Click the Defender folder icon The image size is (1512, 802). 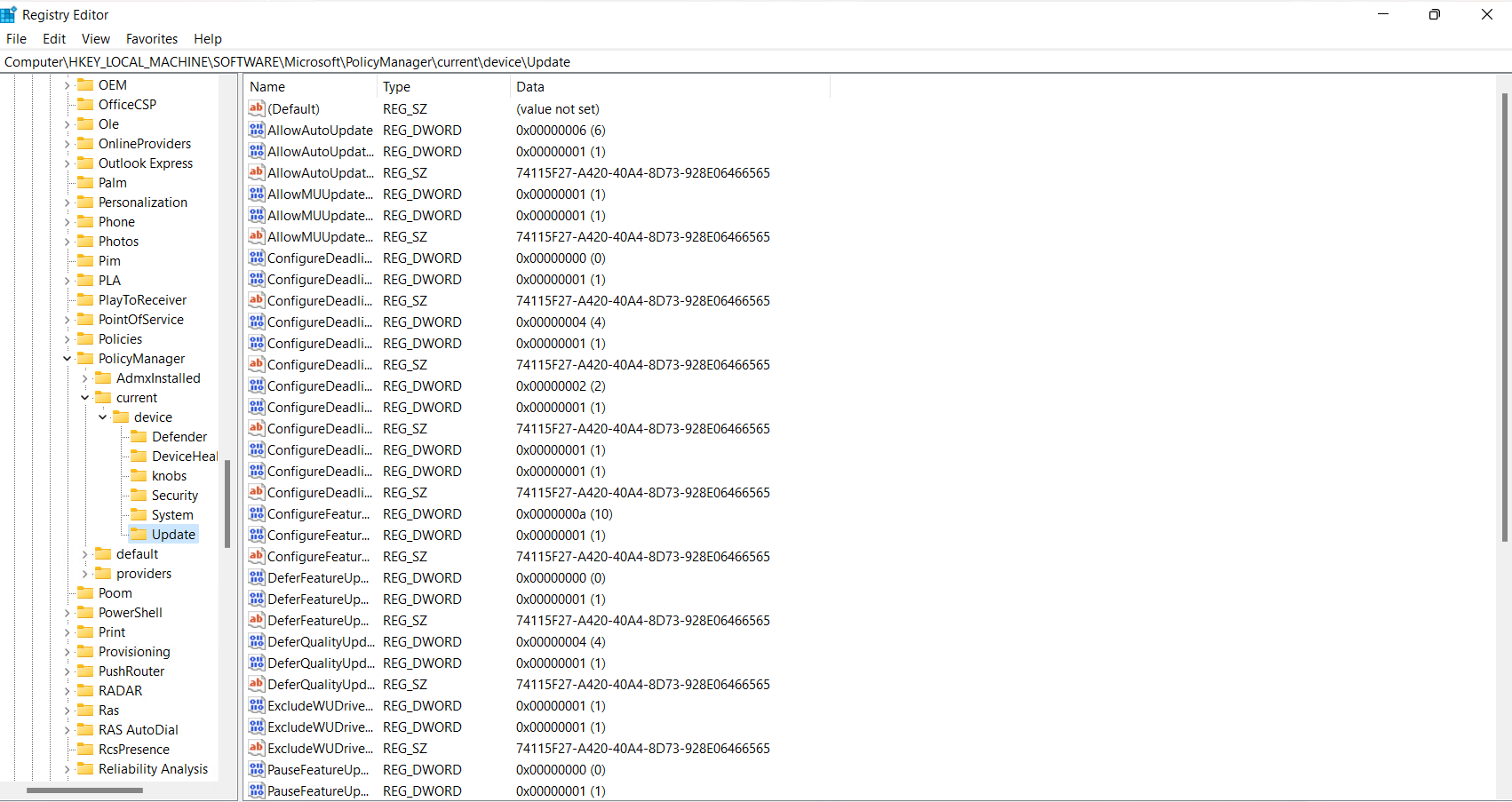pos(139,437)
